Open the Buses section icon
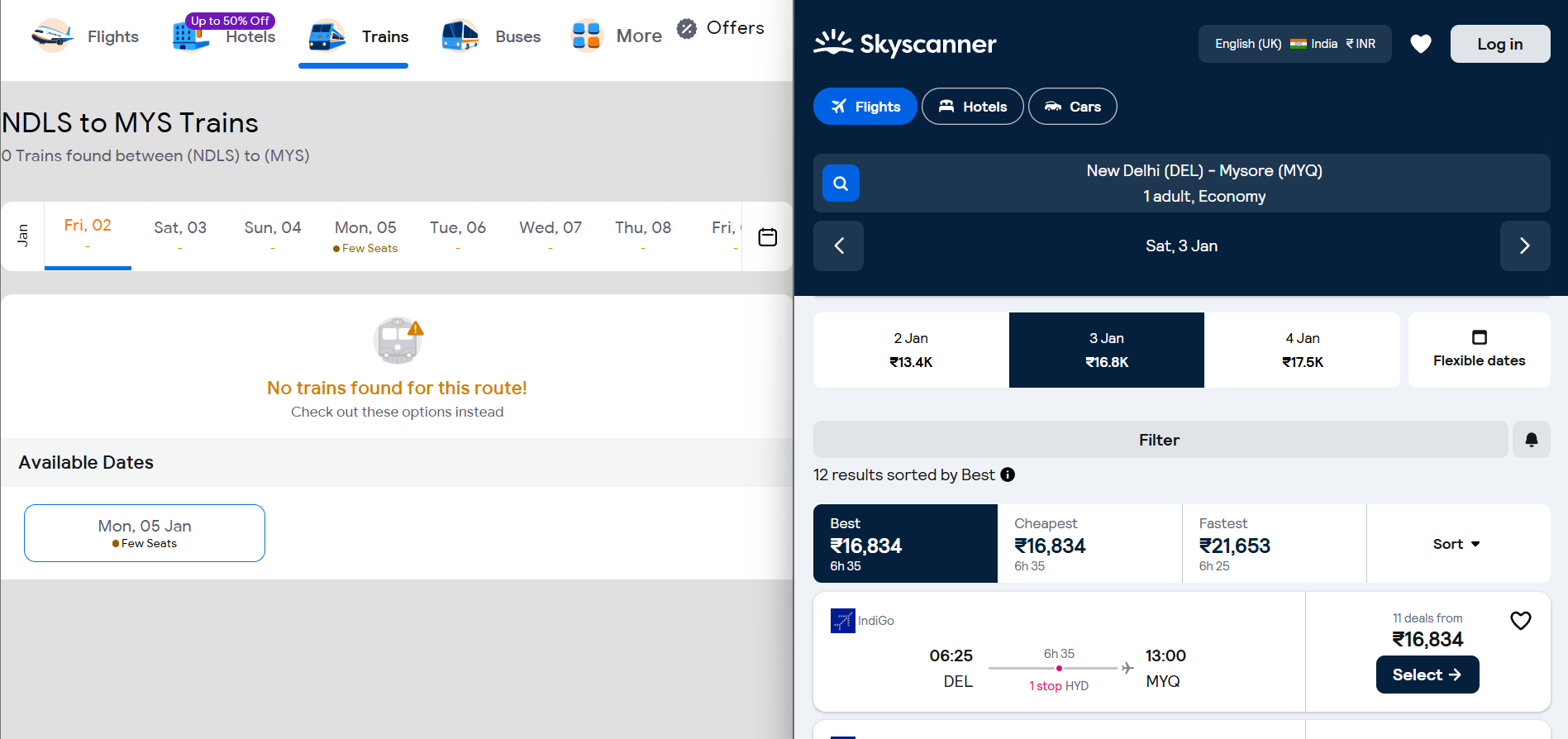 click(x=460, y=36)
